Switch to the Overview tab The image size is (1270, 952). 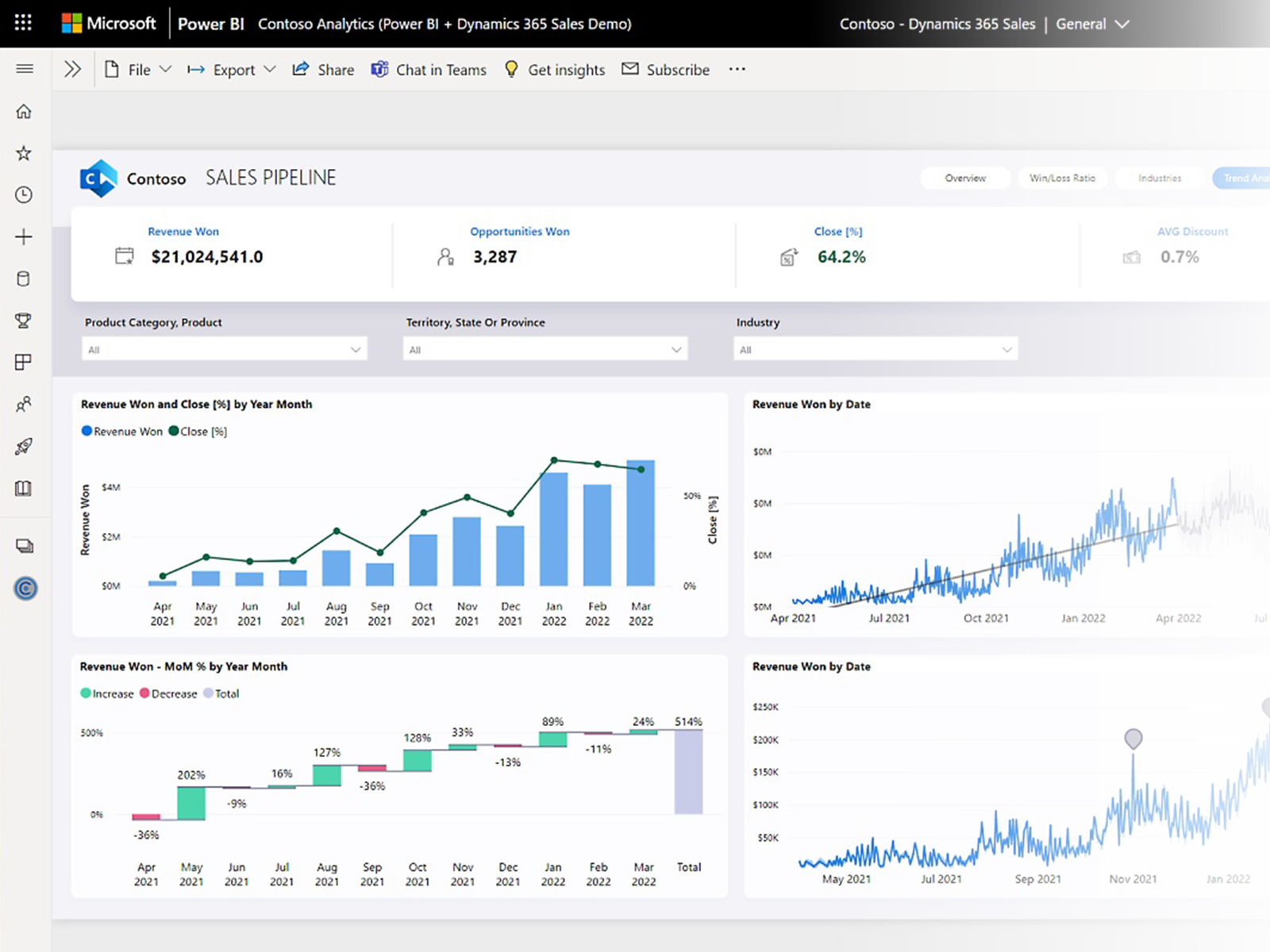coord(965,178)
